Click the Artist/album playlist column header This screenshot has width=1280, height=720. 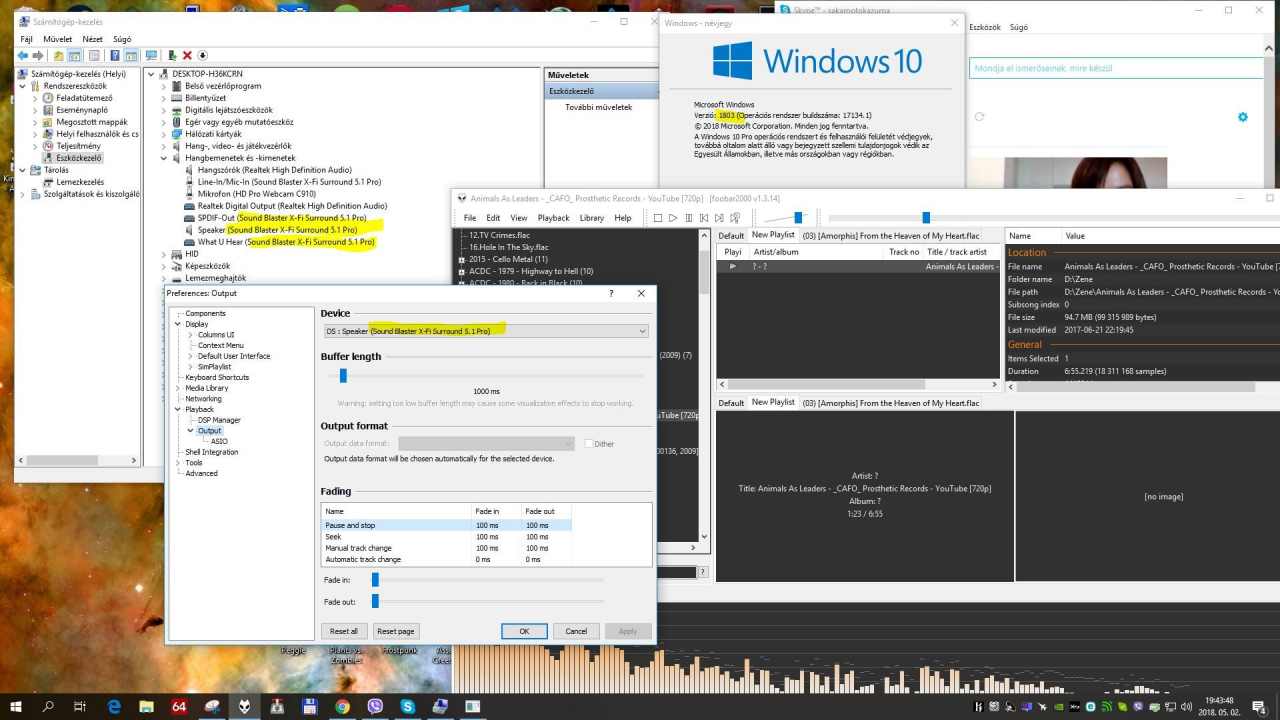(x=775, y=252)
